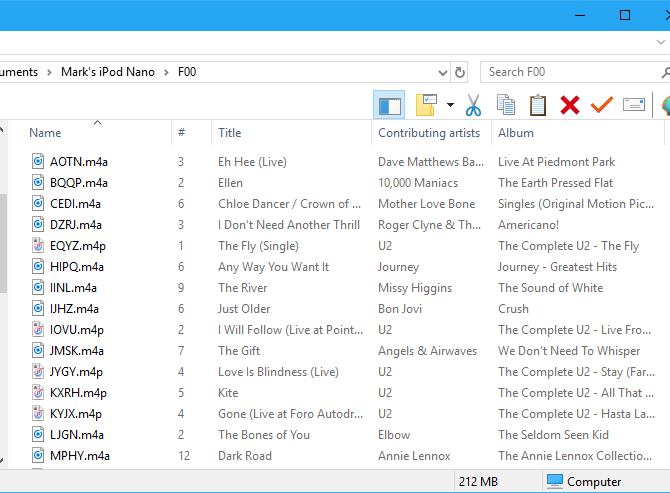The image size is (670, 493).
Task: Sort by the Name column header
Action: coord(45,133)
